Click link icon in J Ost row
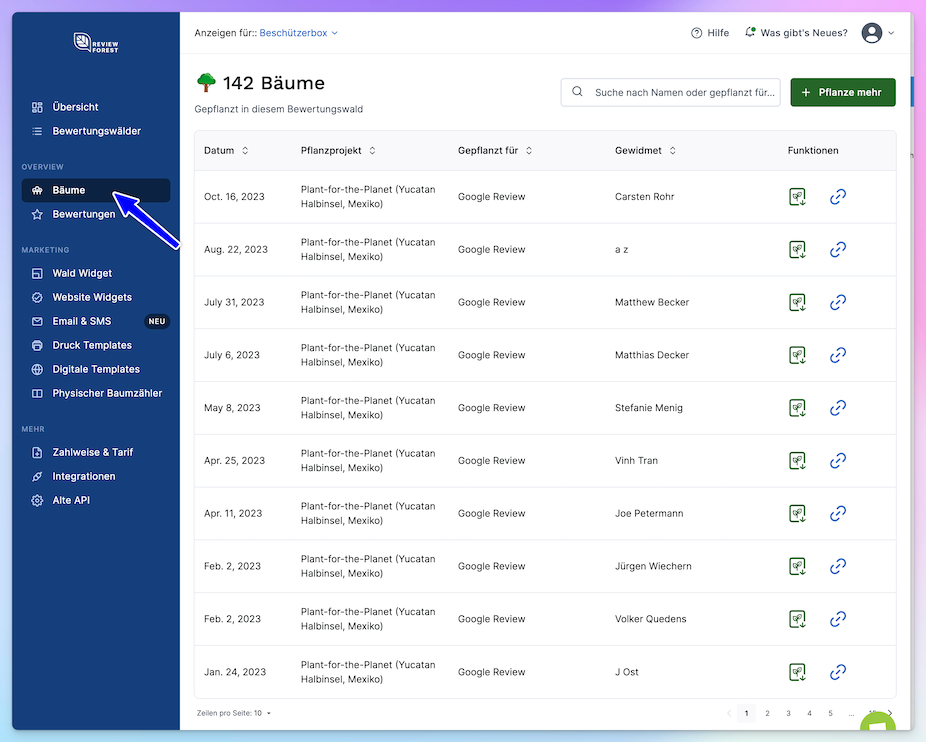 coord(838,672)
